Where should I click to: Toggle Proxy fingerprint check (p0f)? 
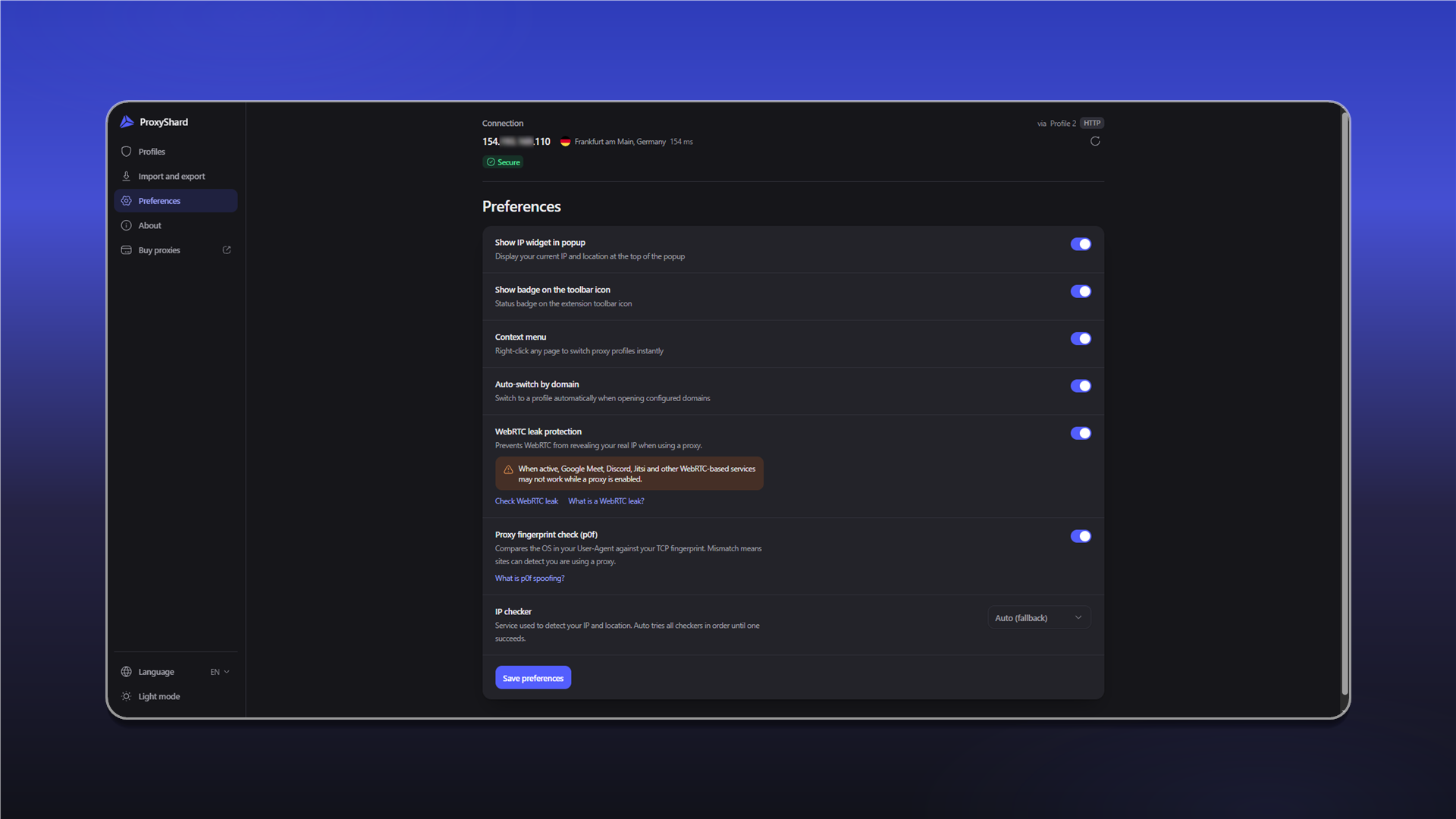[1081, 536]
